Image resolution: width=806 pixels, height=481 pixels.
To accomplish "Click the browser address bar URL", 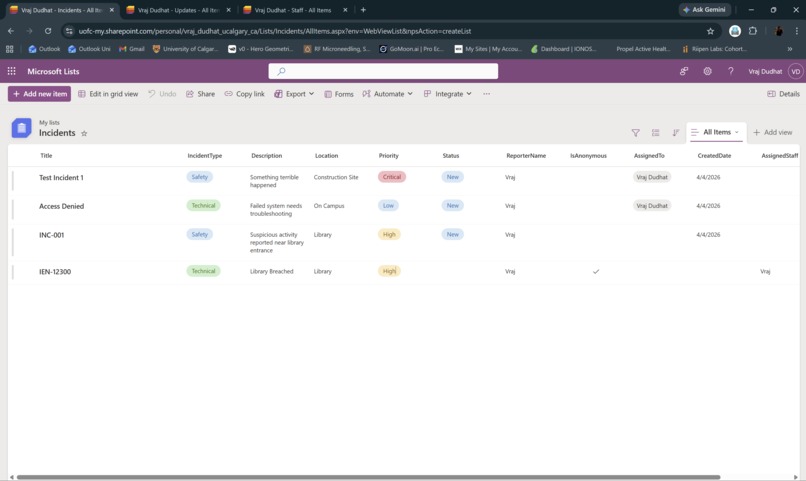I will click(x=274, y=31).
